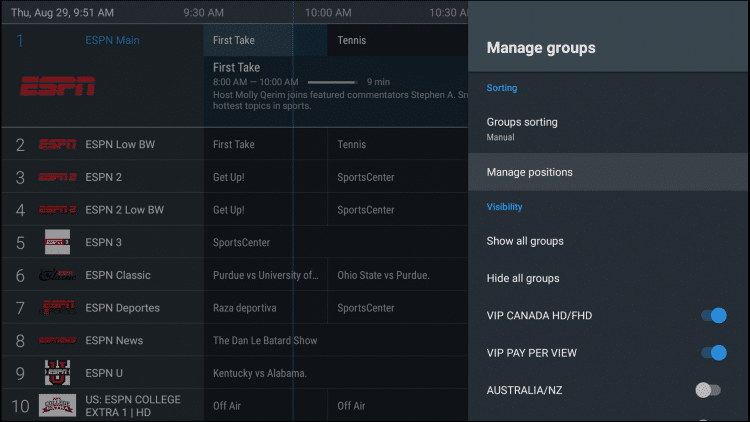Open The Dan Le Batard Show listing
750x422 pixels.
pos(265,341)
